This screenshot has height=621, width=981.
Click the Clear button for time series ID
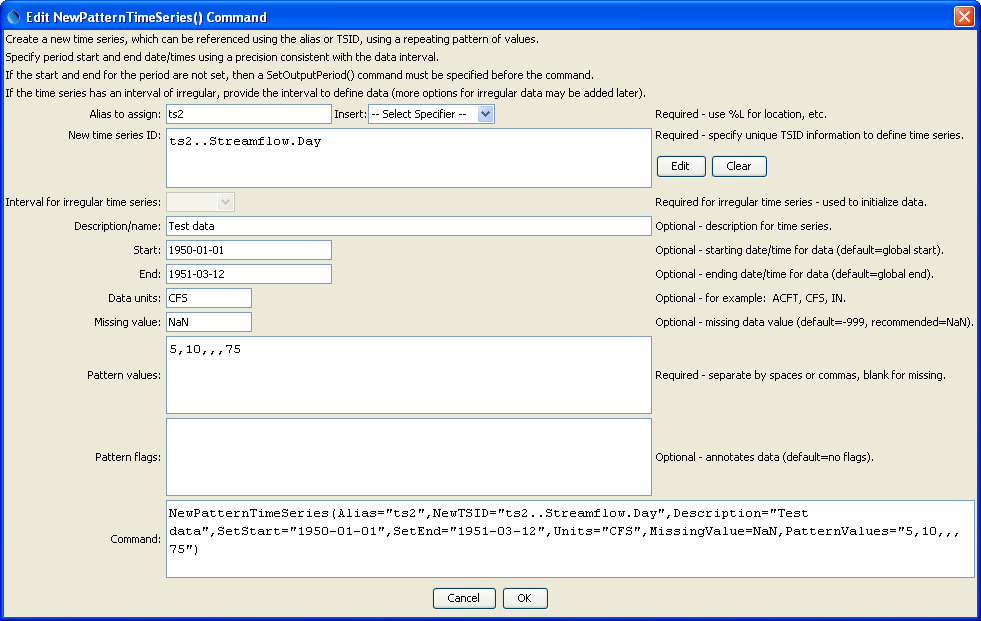(739, 166)
